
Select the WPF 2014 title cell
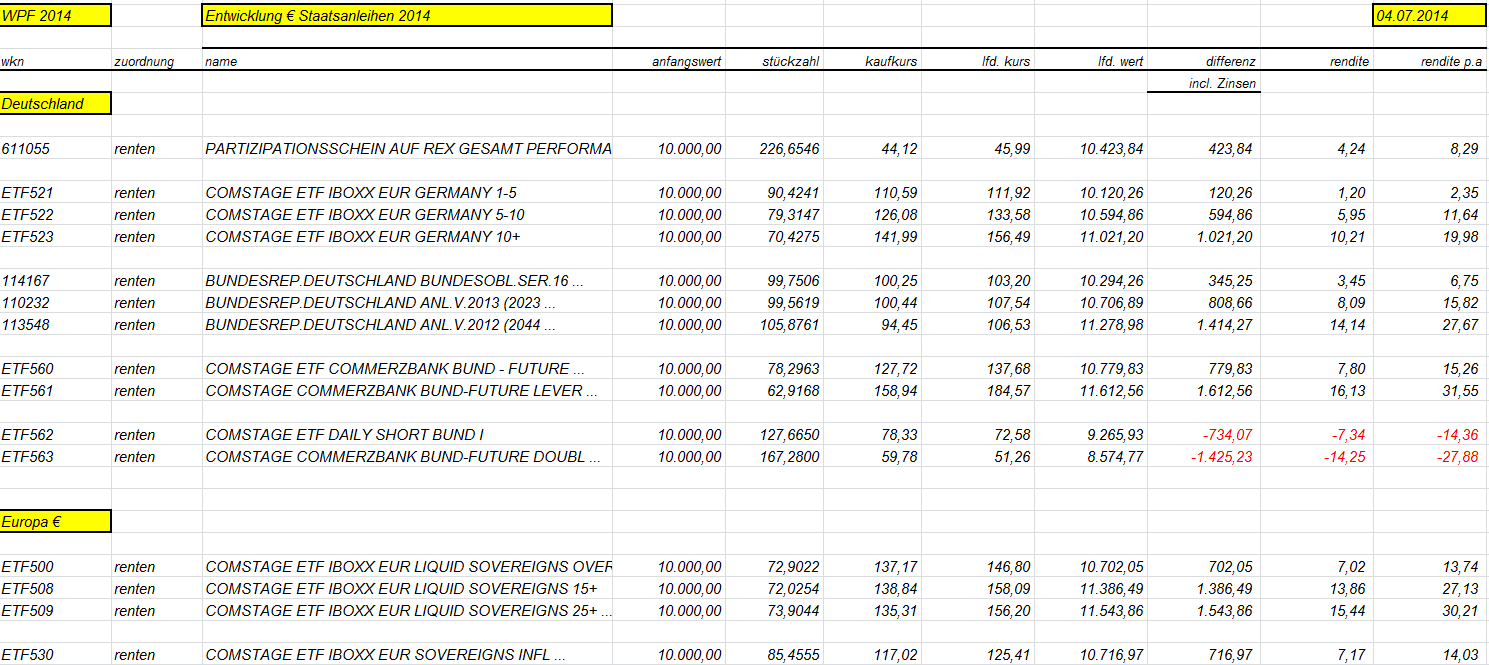pyautogui.click(x=56, y=15)
